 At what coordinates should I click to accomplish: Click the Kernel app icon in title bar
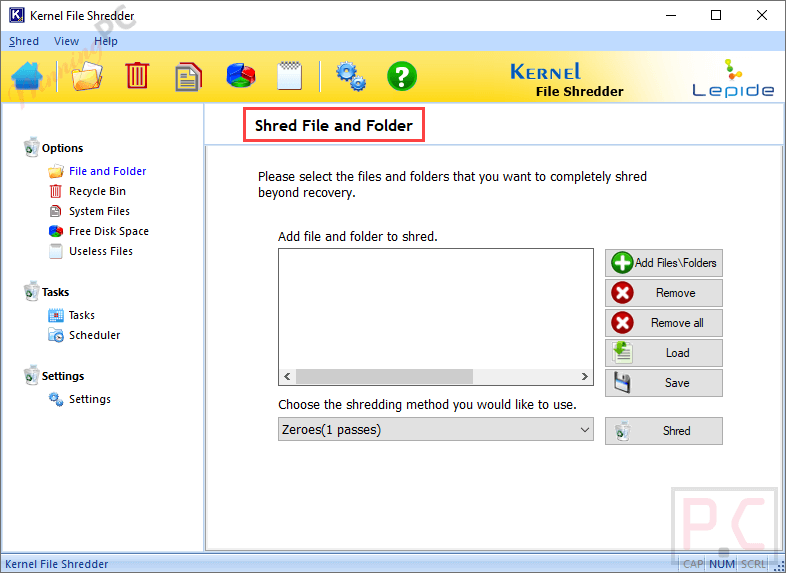pos(17,15)
